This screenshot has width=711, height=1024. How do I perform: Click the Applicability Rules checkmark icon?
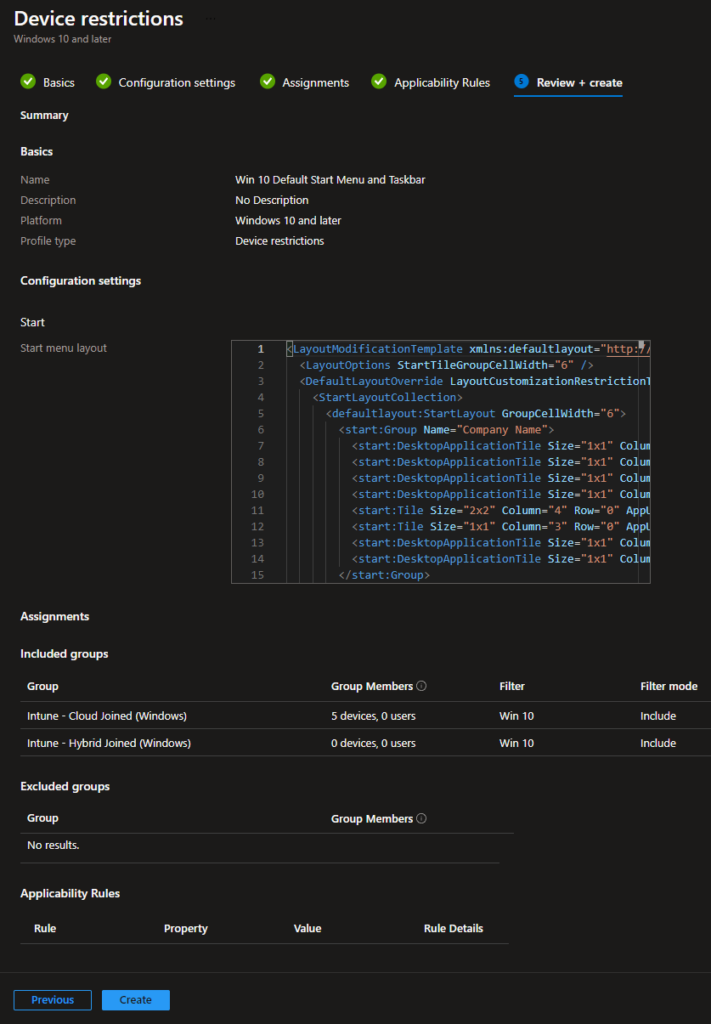tap(379, 82)
